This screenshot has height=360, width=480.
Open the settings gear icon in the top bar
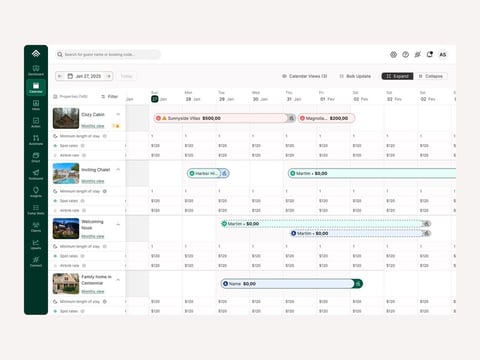point(393,54)
